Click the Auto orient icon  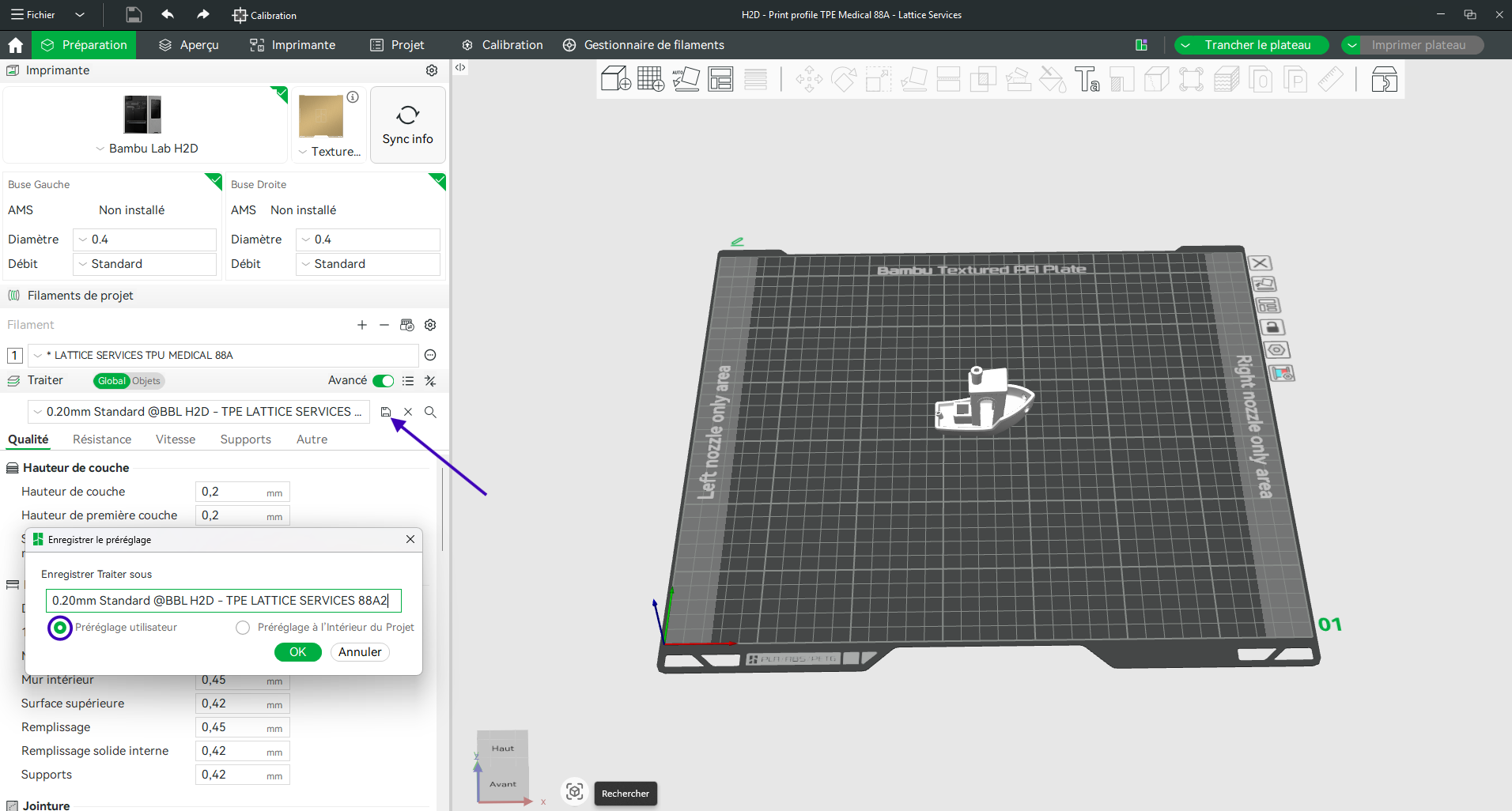686,79
